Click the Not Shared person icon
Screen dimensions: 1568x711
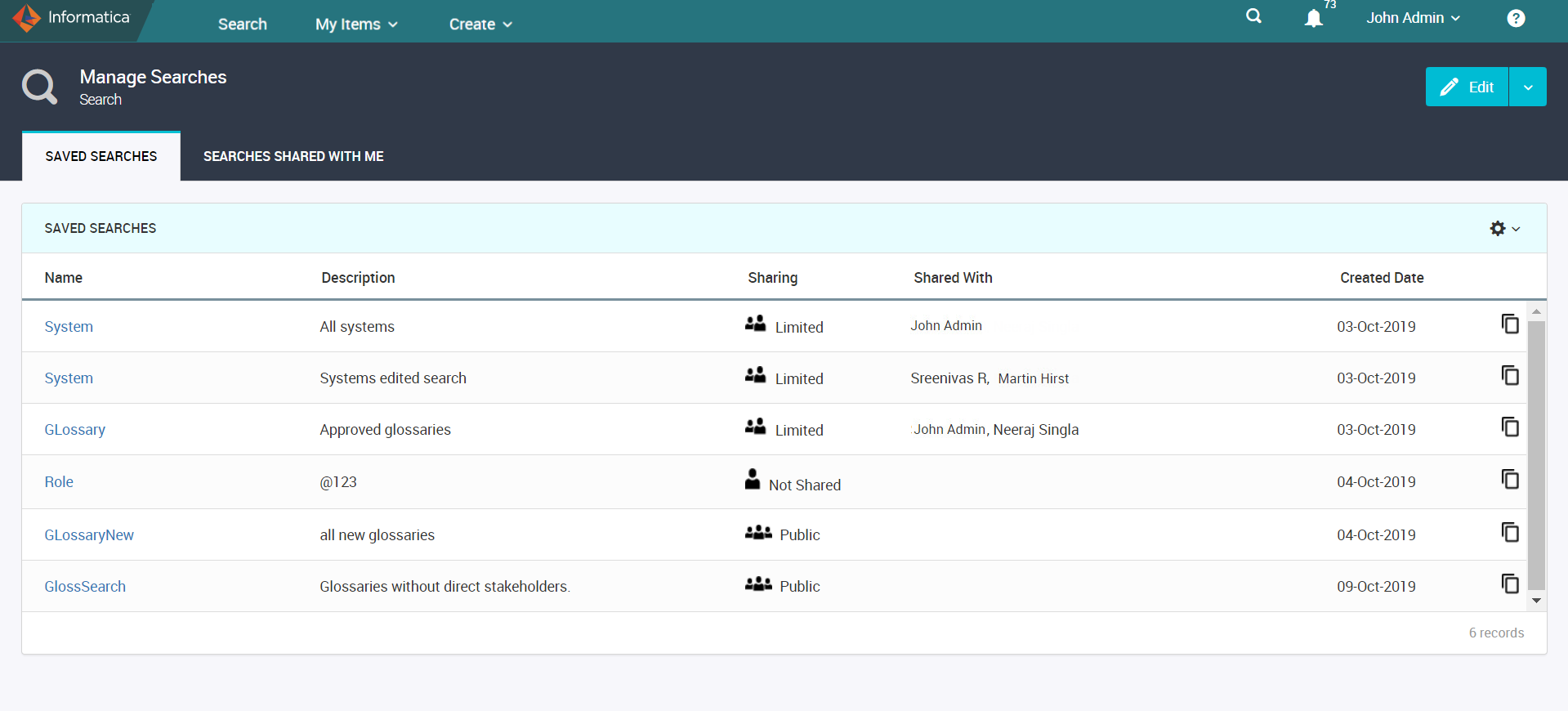coord(753,479)
